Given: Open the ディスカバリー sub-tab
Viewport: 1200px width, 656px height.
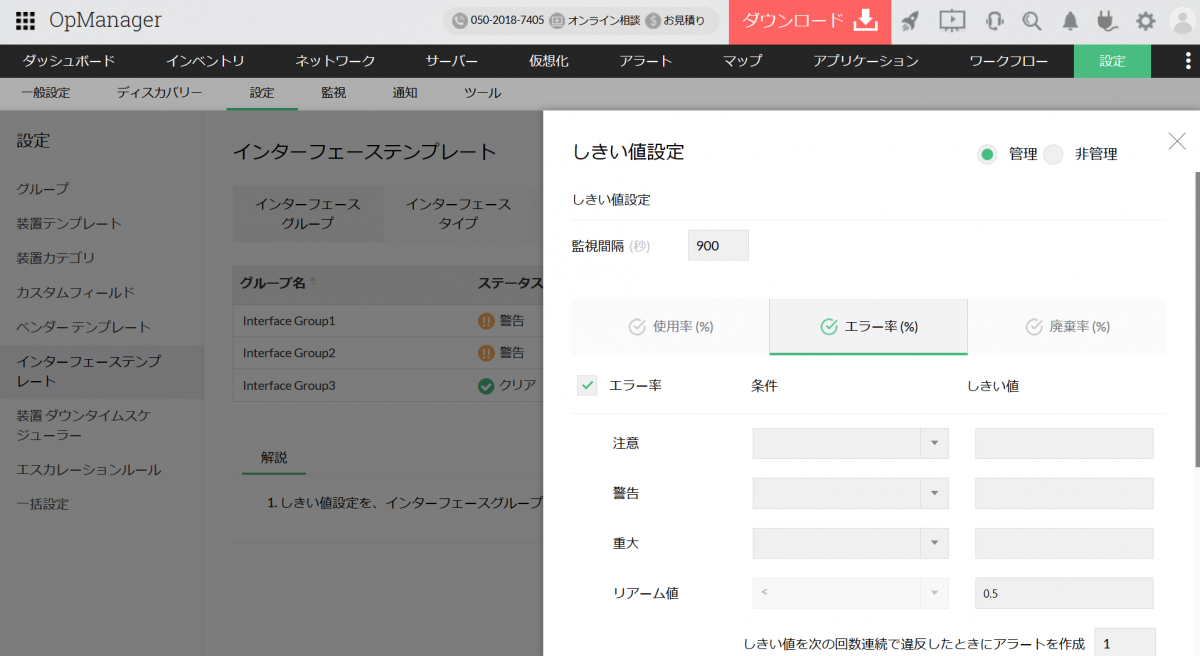Looking at the screenshot, I should click(x=159, y=93).
